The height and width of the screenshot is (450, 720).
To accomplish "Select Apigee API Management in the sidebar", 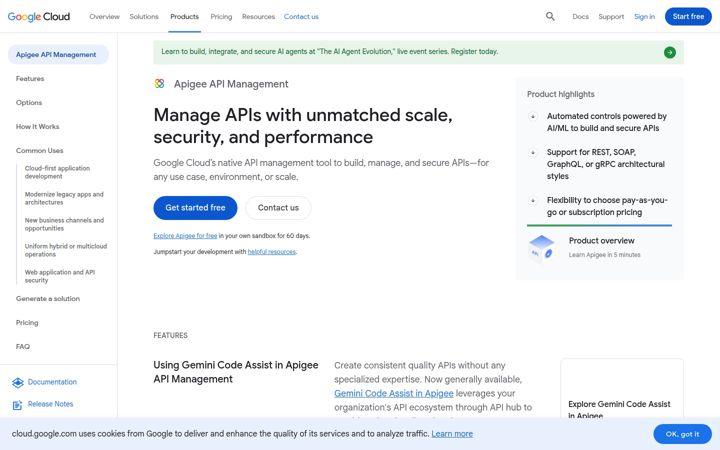I will [x=58, y=55].
